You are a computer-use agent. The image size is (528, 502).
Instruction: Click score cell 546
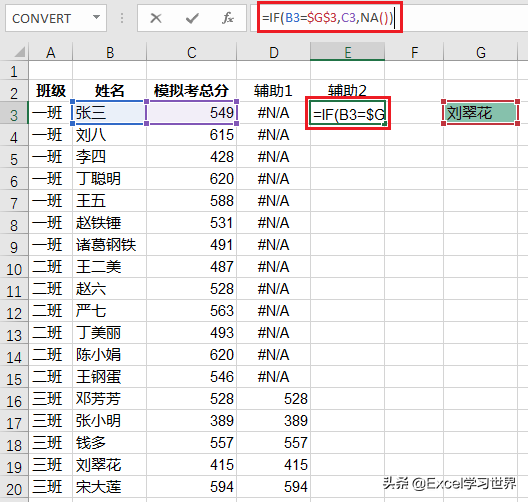(192, 377)
